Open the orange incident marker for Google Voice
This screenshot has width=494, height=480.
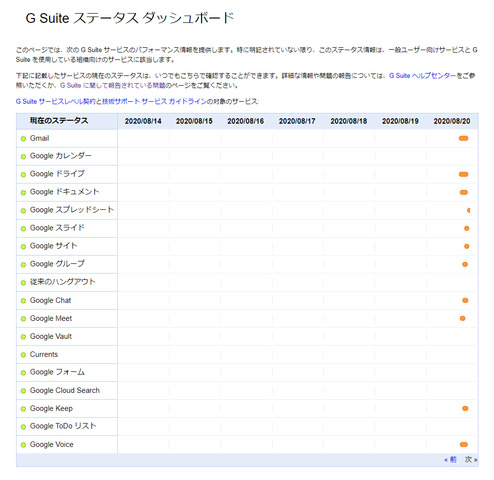464,444
